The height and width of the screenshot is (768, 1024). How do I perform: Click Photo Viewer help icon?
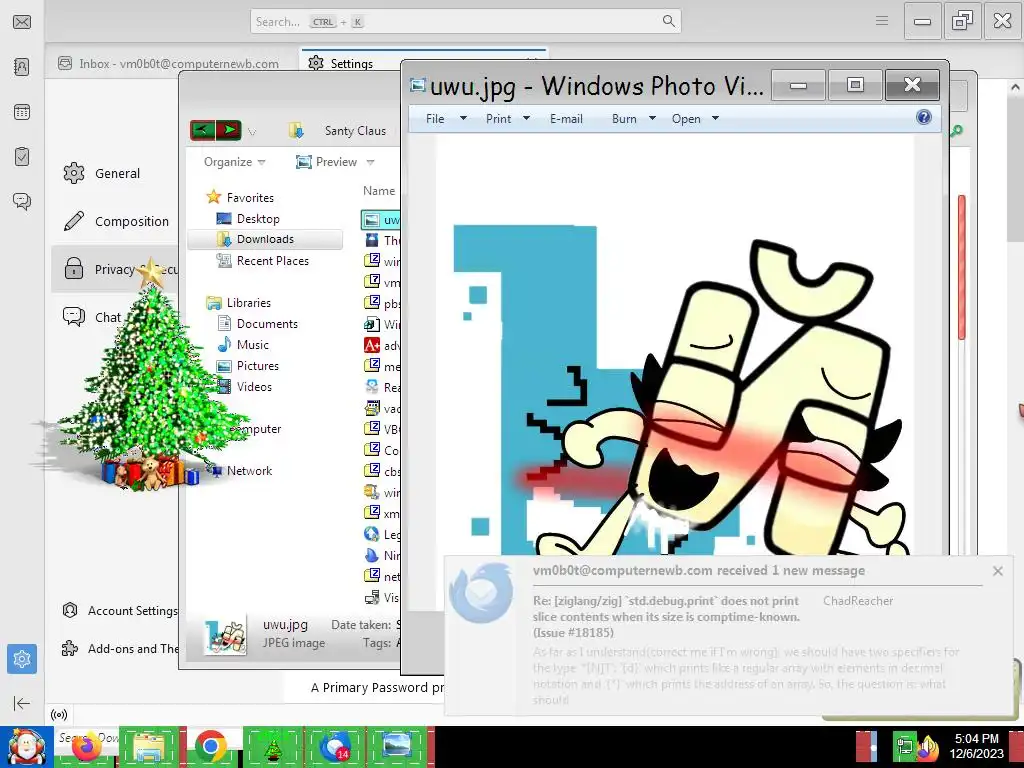[x=924, y=118]
